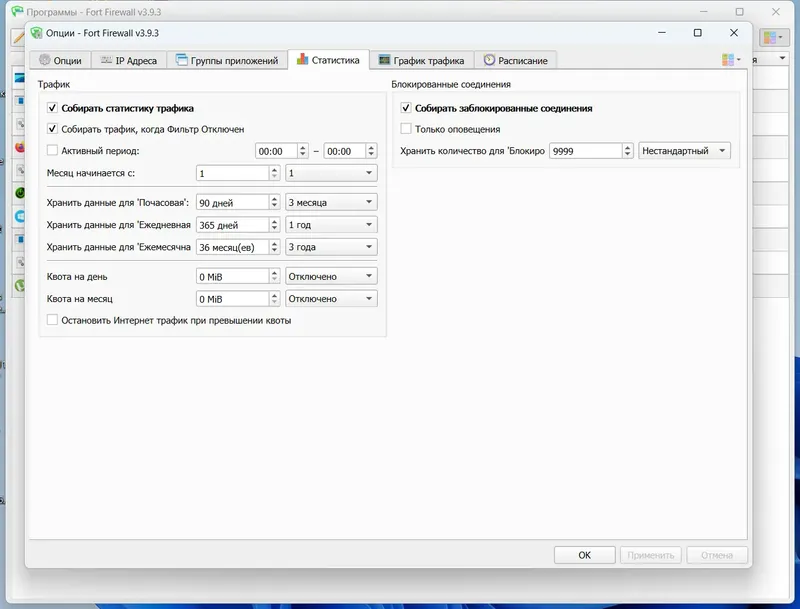This screenshot has width=800, height=609.
Task: Switch to the График трафика tab
Action: (x=421, y=60)
